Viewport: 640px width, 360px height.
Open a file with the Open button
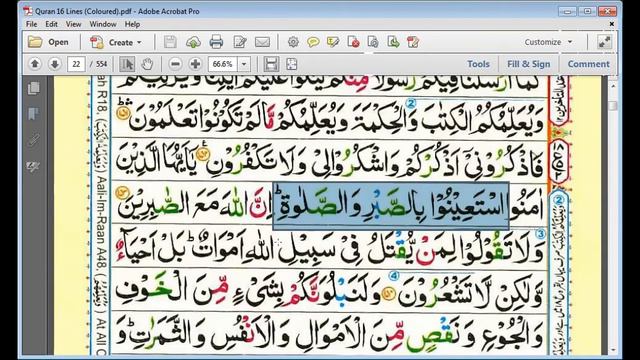point(48,42)
